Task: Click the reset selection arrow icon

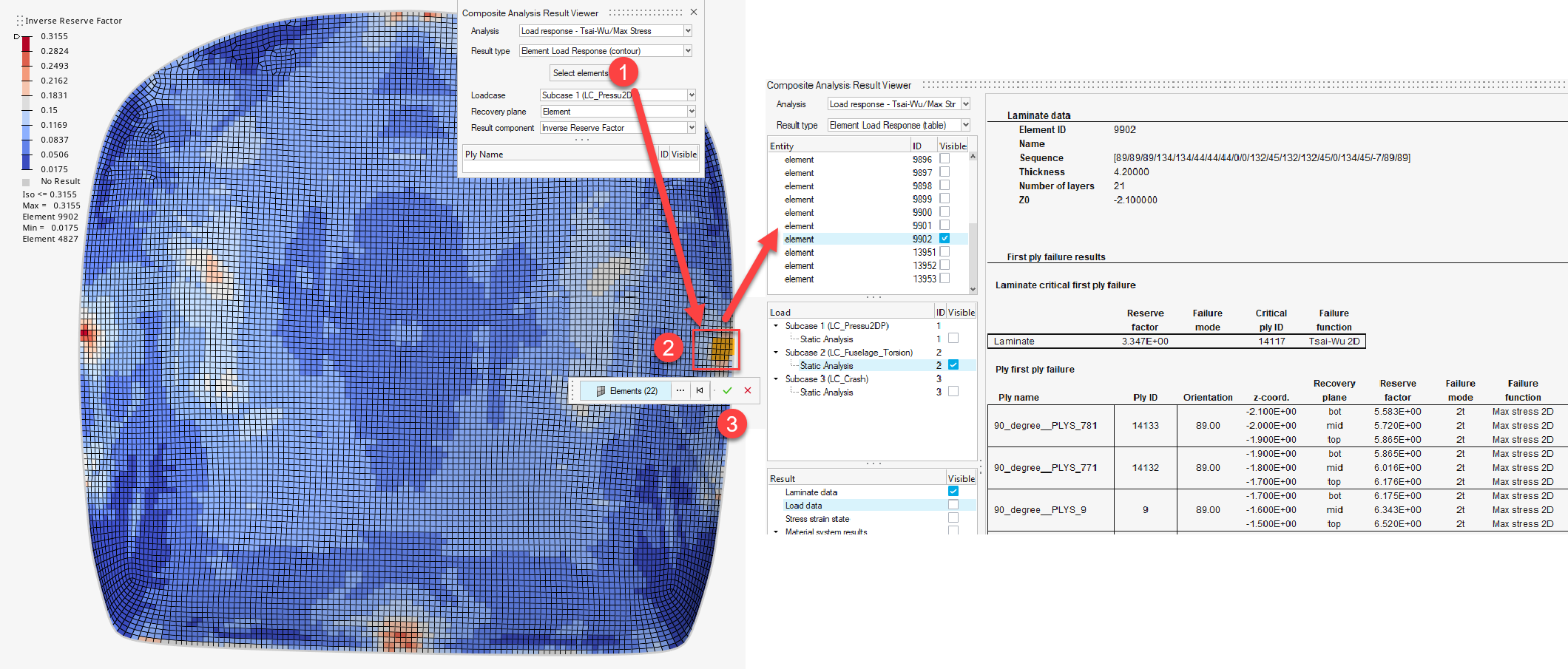Action: click(x=700, y=390)
